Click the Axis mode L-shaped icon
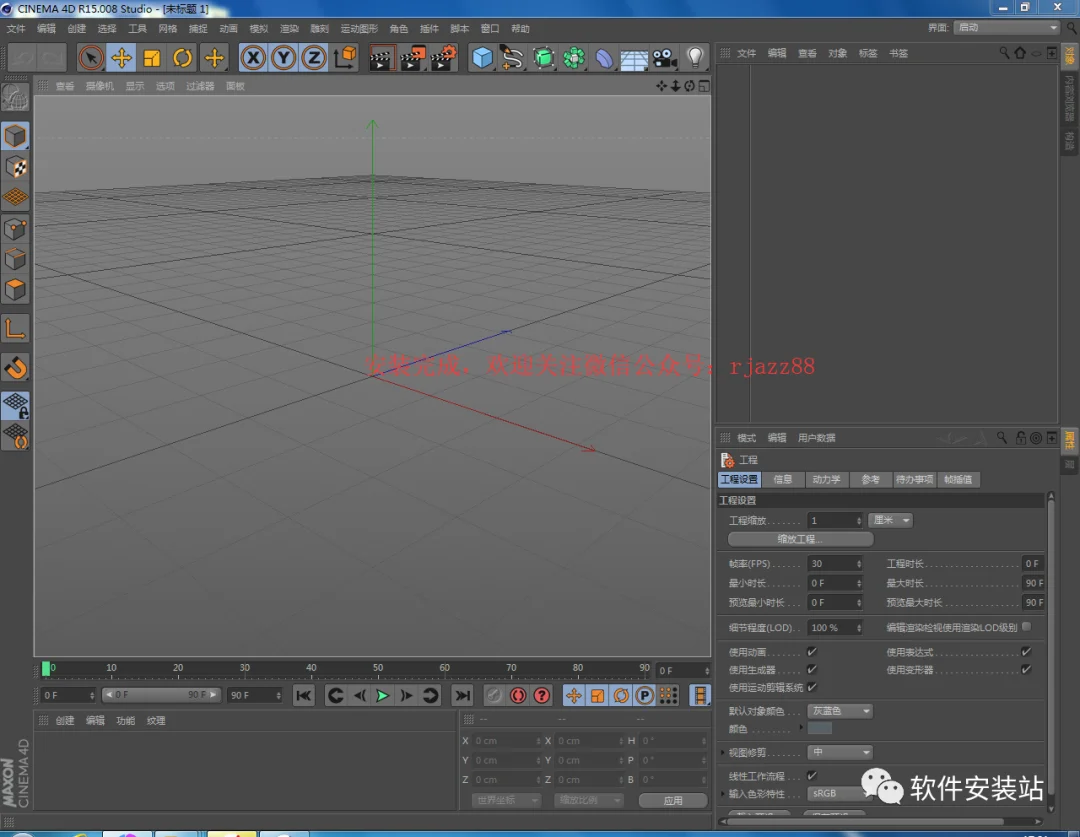The image size is (1080, 837). pos(15,329)
